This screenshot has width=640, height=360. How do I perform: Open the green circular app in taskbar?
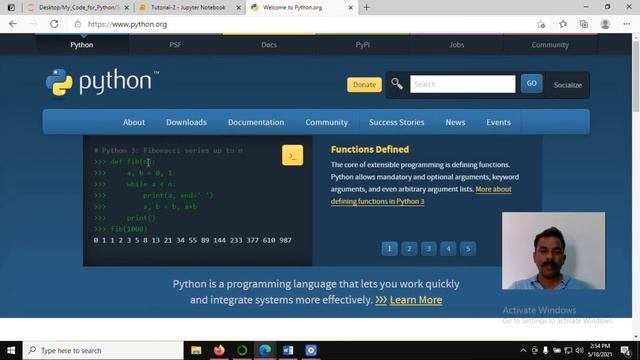coord(242,350)
